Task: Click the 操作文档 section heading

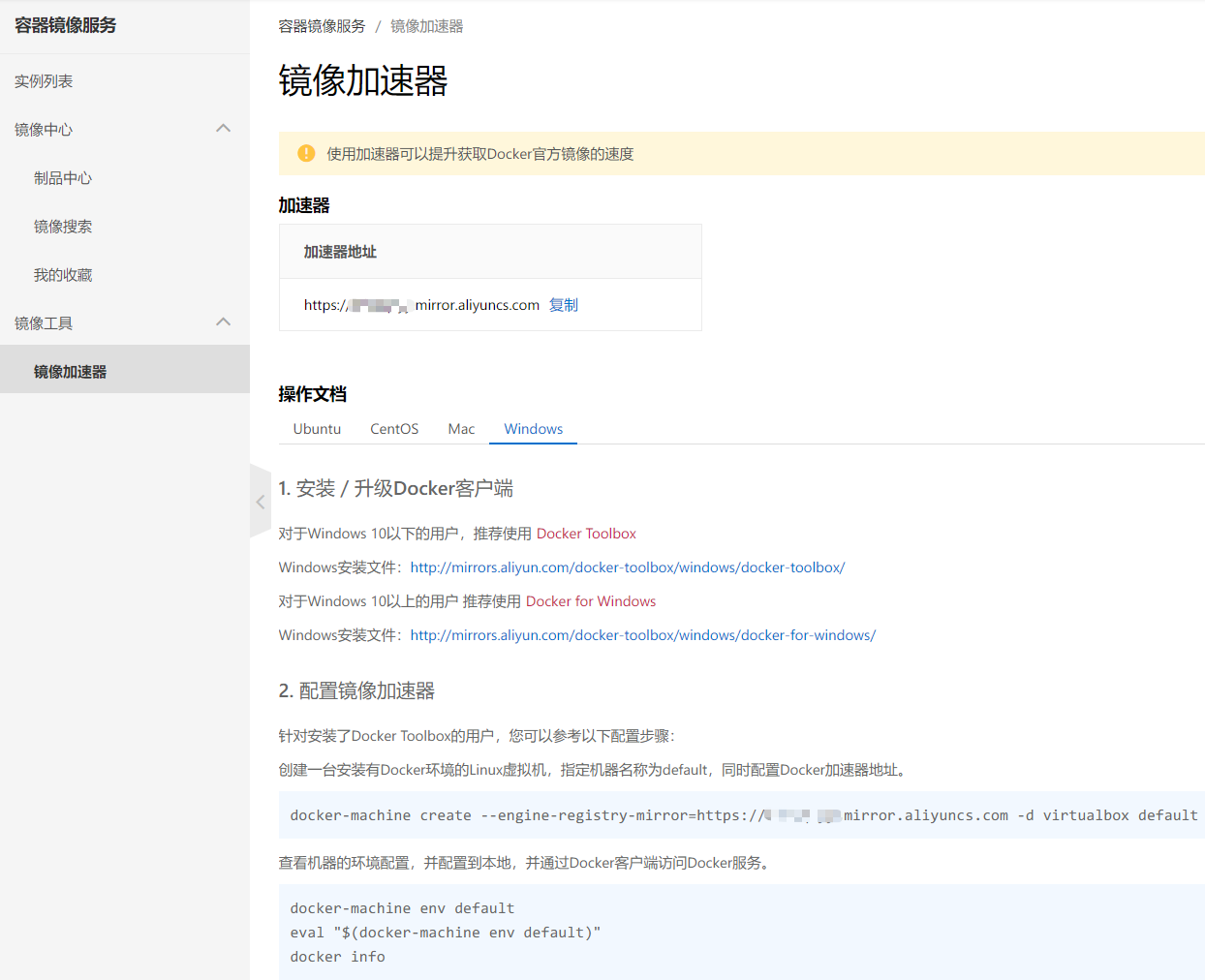Action: 312,394
